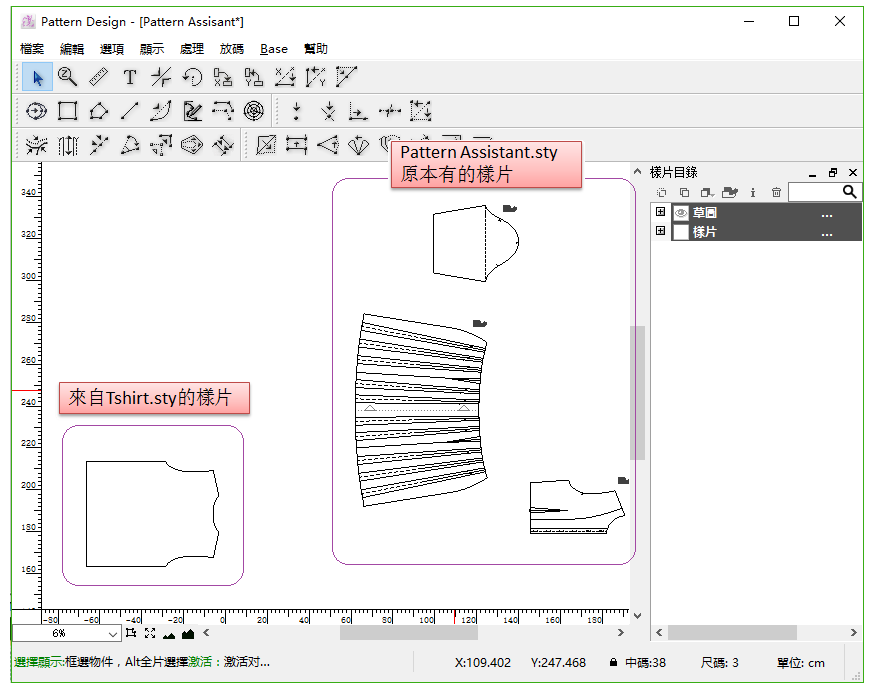Toggle visibility eye for 草圖 layer
The height and width of the screenshot is (691, 876).
[x=680, y=213]
